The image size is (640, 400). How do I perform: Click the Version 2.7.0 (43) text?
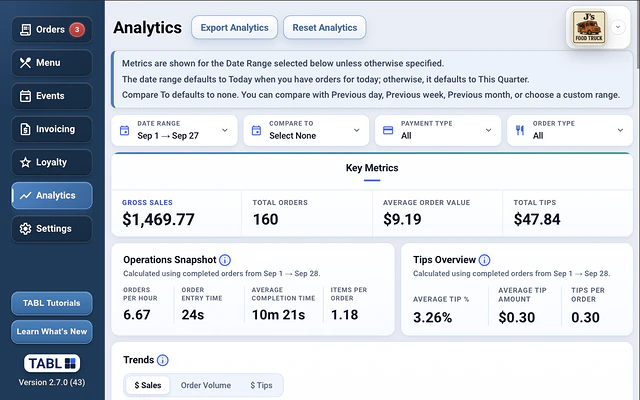52,382
